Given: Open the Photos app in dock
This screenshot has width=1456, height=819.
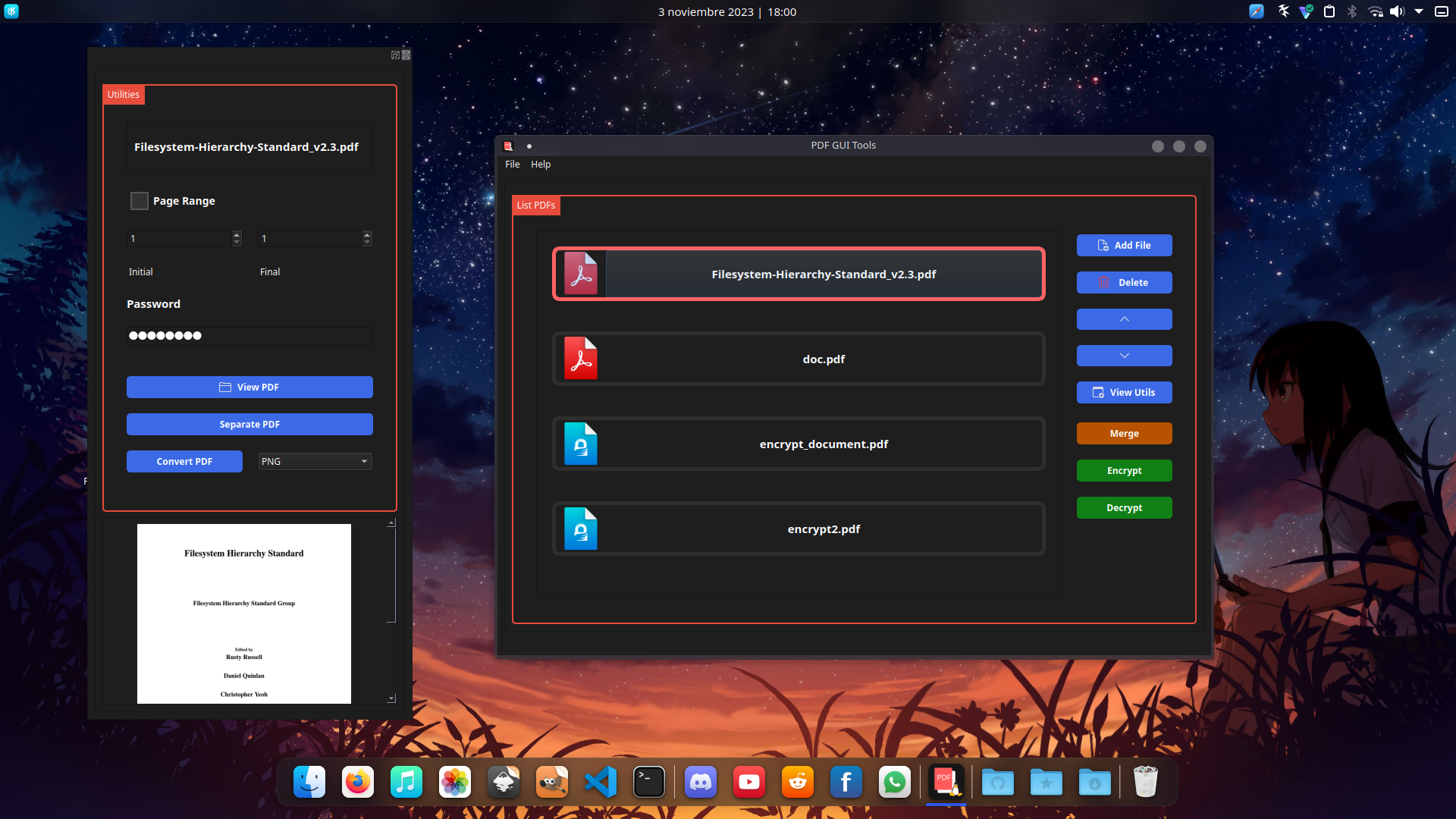Looking at the screenshot, I should coord(455,782).
